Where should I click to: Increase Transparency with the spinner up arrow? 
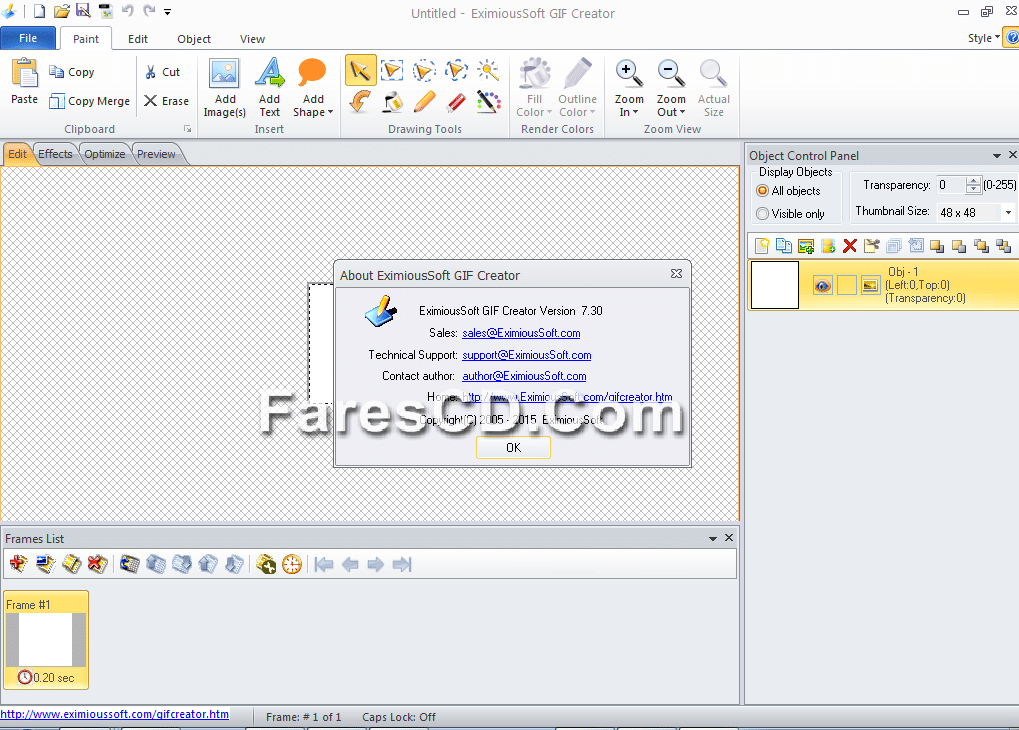973,181
